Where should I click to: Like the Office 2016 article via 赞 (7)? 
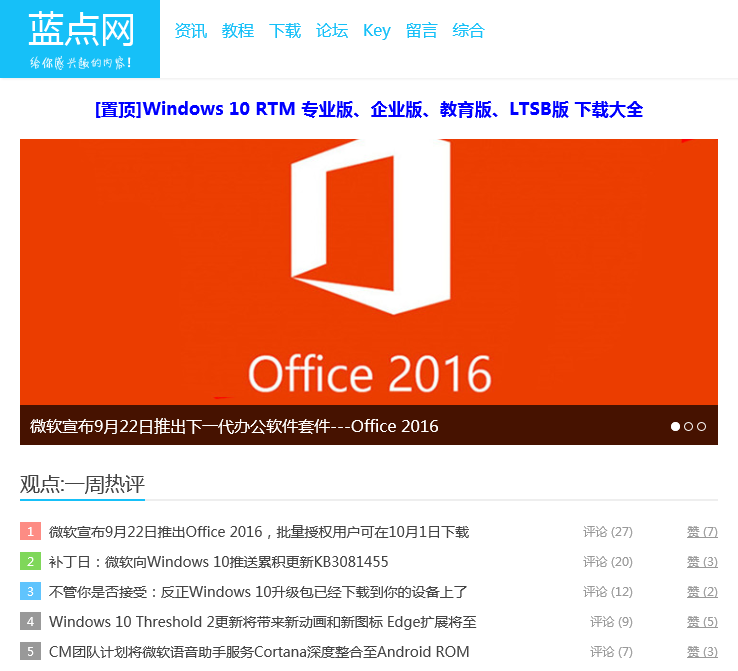(702, 532)
